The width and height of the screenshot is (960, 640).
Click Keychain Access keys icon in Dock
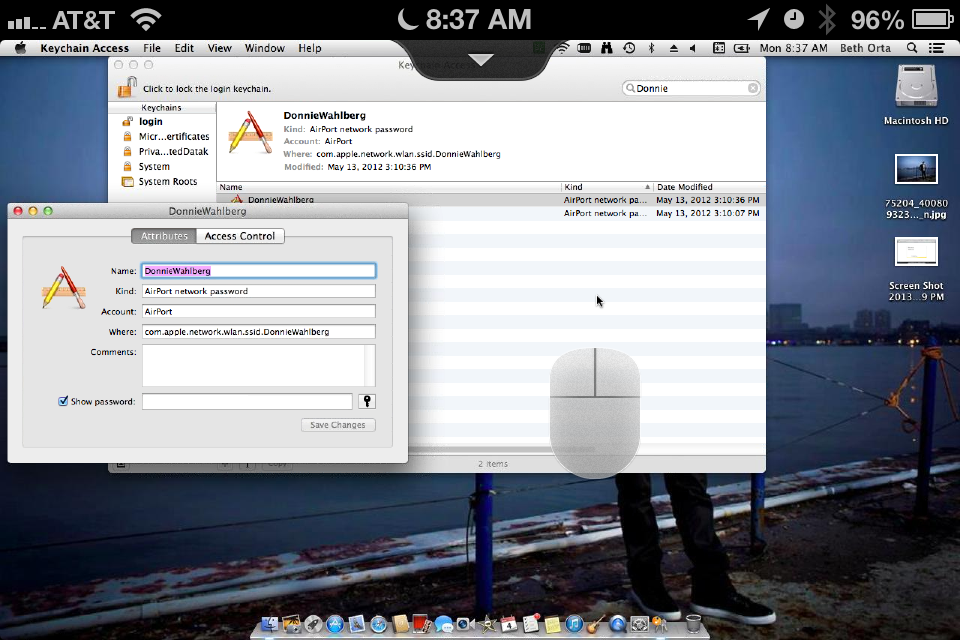[x=659, y=624]
